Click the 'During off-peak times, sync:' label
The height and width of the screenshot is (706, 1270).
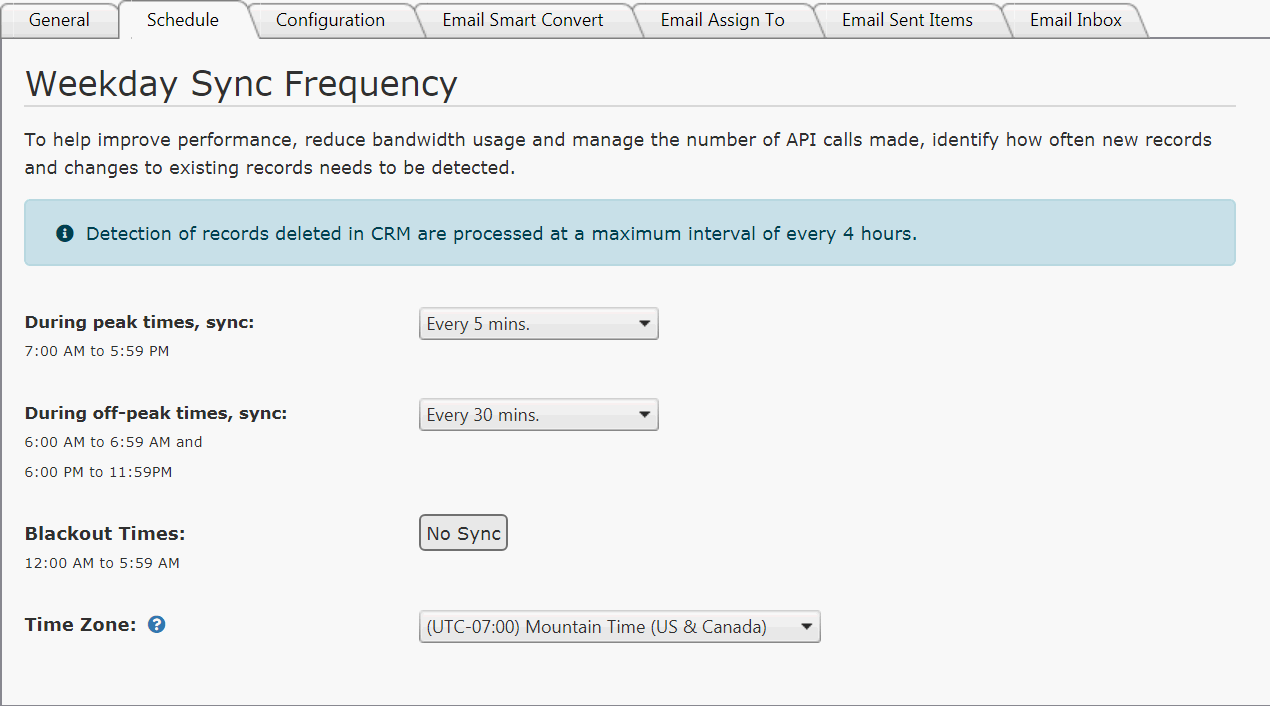(156, 413)
